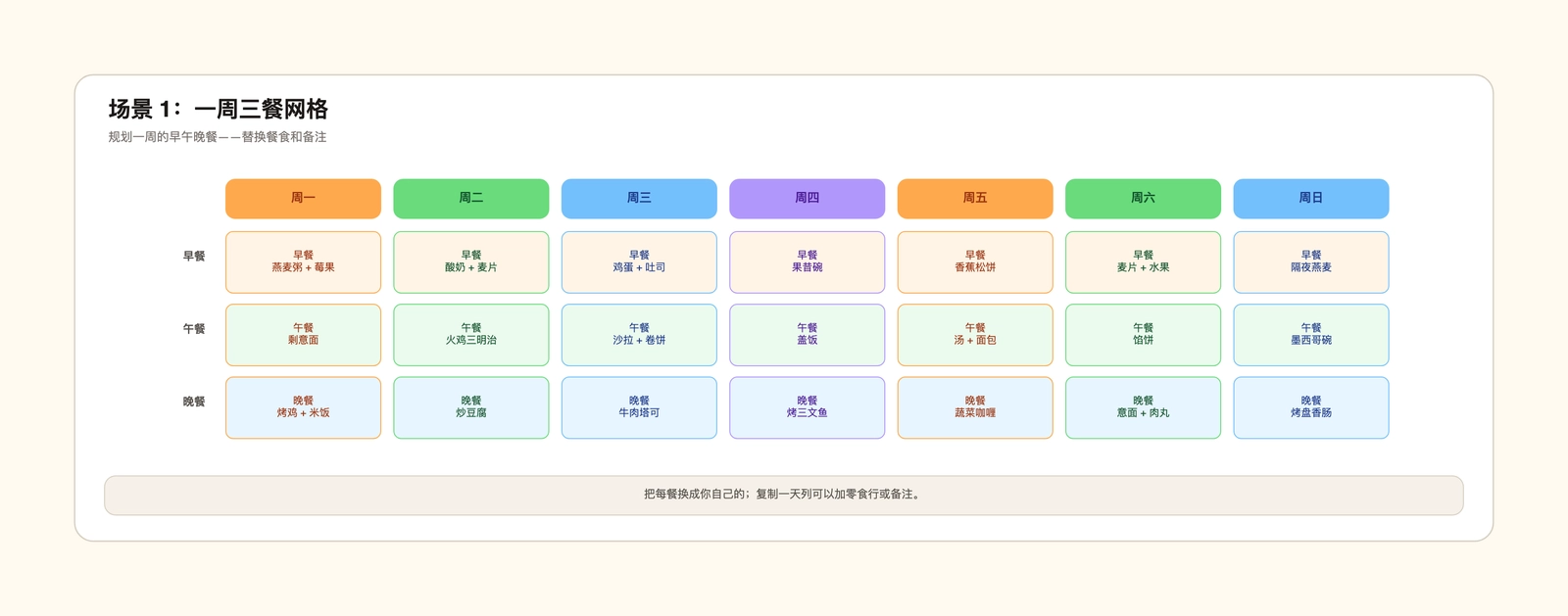Select the 周二 column header
The image size is (1568, 616).
[471, 199]
